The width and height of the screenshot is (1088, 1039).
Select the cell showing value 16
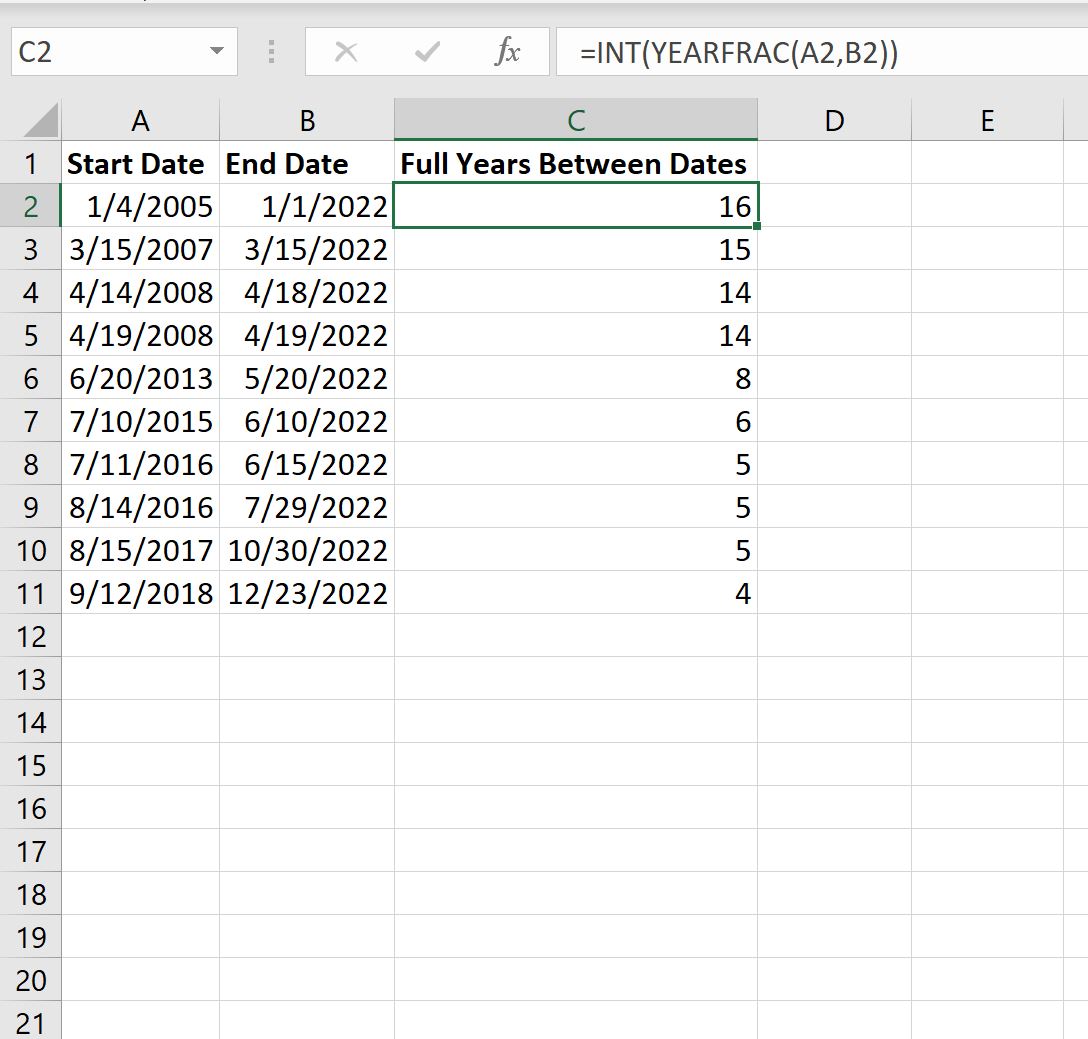click(576, 206)
